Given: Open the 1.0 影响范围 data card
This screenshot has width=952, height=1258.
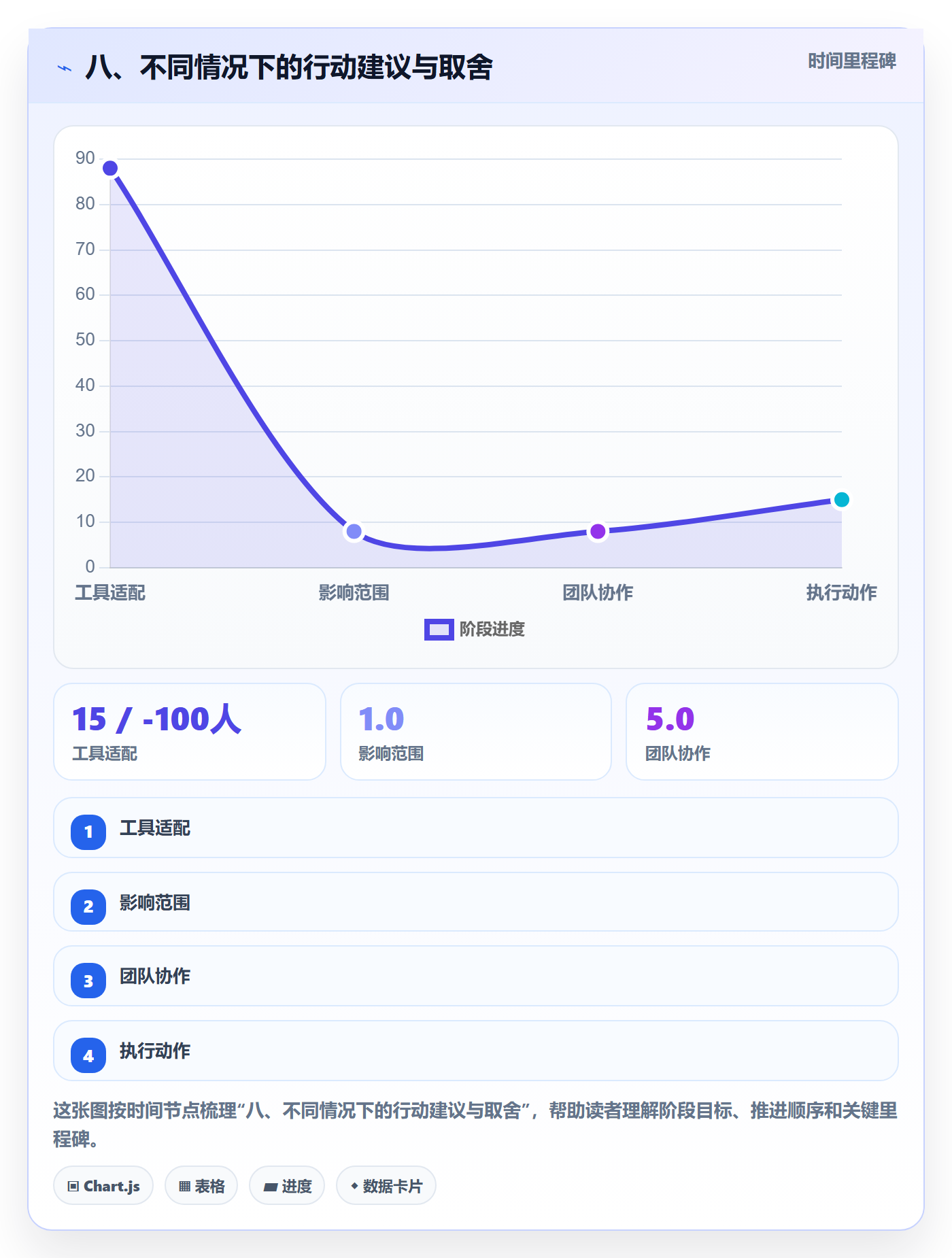Looking at the screenshot, I should (476, 732).
